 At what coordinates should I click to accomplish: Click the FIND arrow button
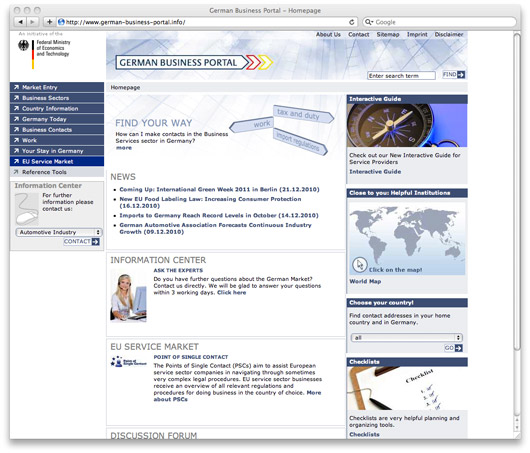tap(454, 74)
